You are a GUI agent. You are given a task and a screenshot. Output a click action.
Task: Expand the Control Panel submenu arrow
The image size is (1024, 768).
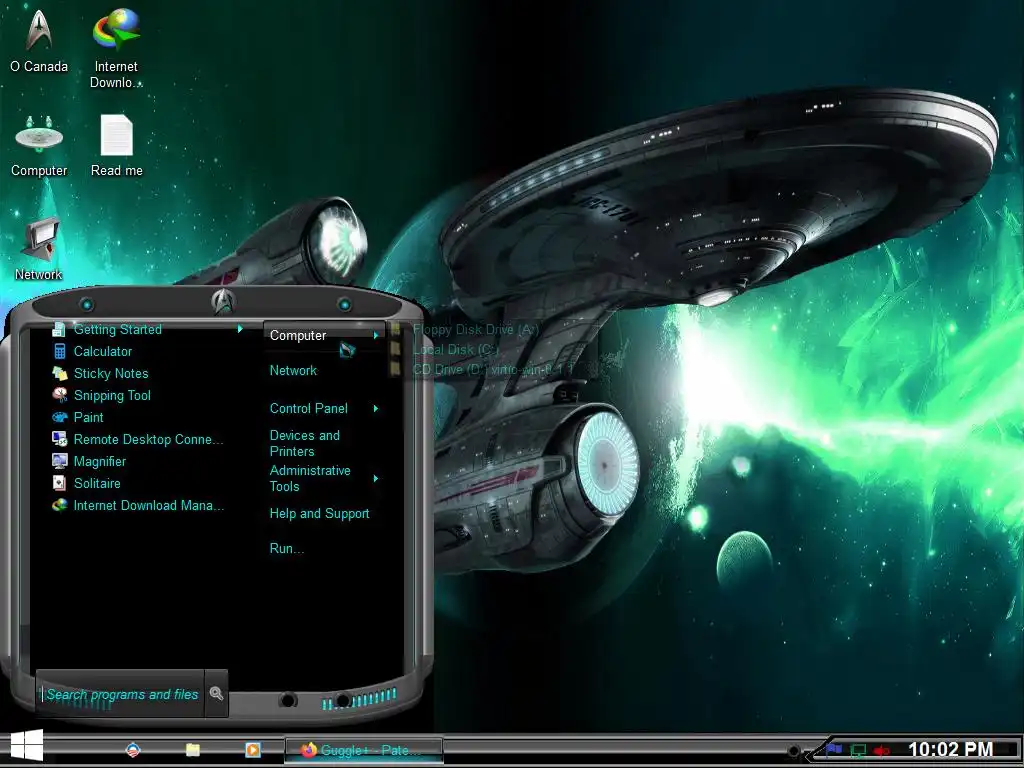tap(376, 408)
